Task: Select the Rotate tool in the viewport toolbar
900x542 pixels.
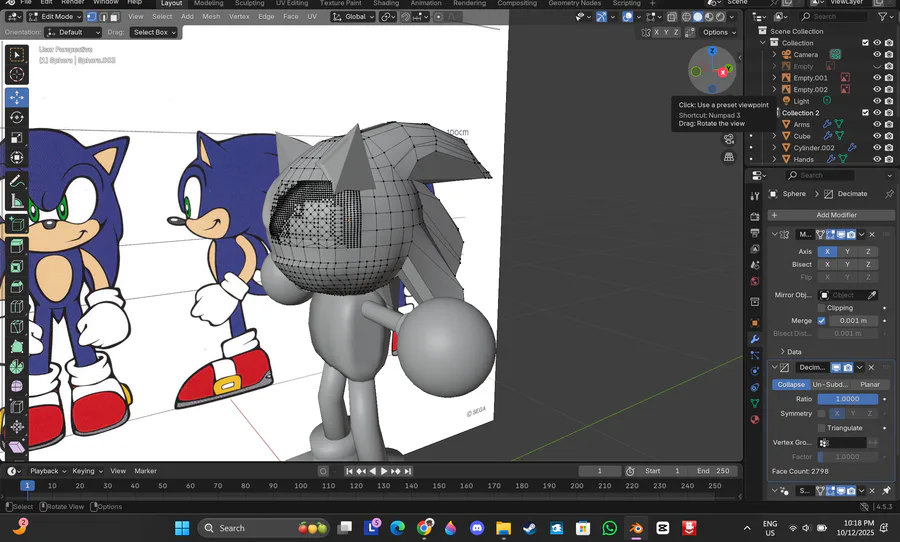Action: (17, 117)
